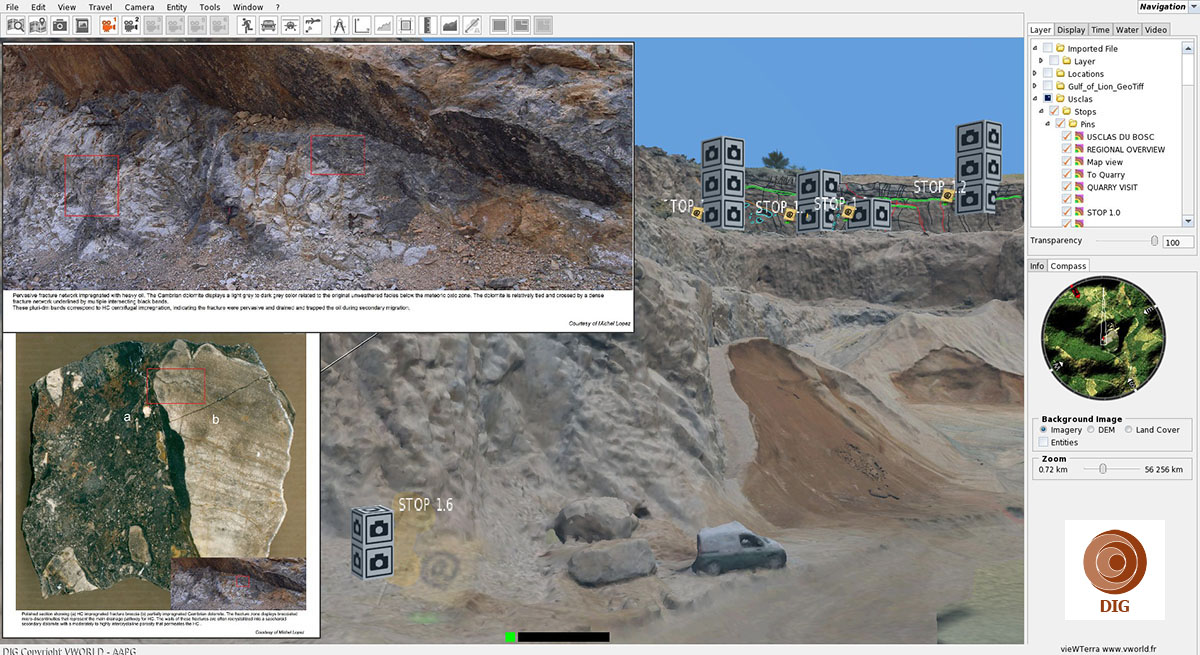Open the Navigation dropdown arrow
Image resolution: width=1200 pixels, height=655 pixels.
coord(1194,7)
